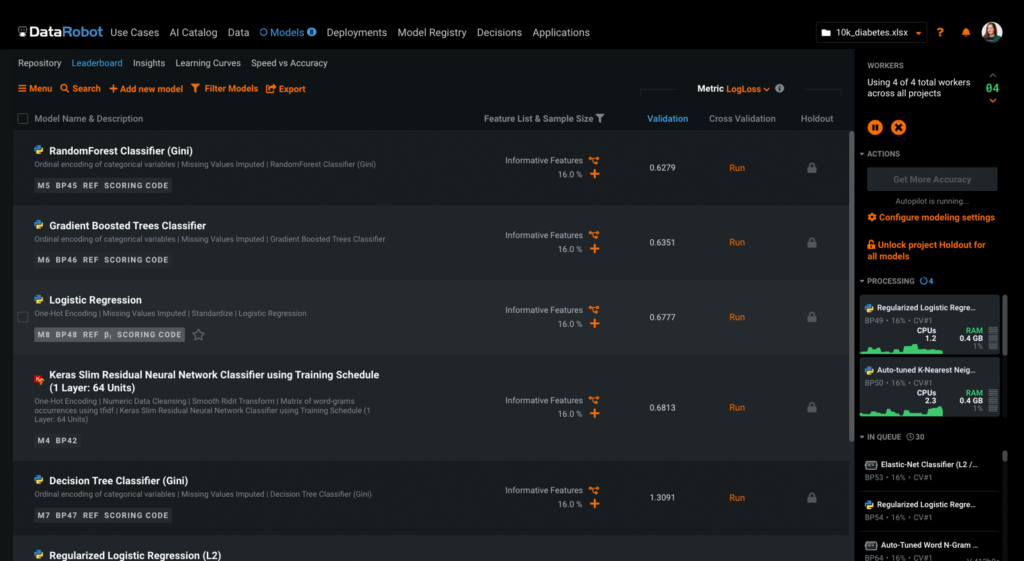Click the holdout lock for Gradient Boosted Trees
Image resolution: width=1024 pixels, height=561 pixels.
tap(812, 242)
